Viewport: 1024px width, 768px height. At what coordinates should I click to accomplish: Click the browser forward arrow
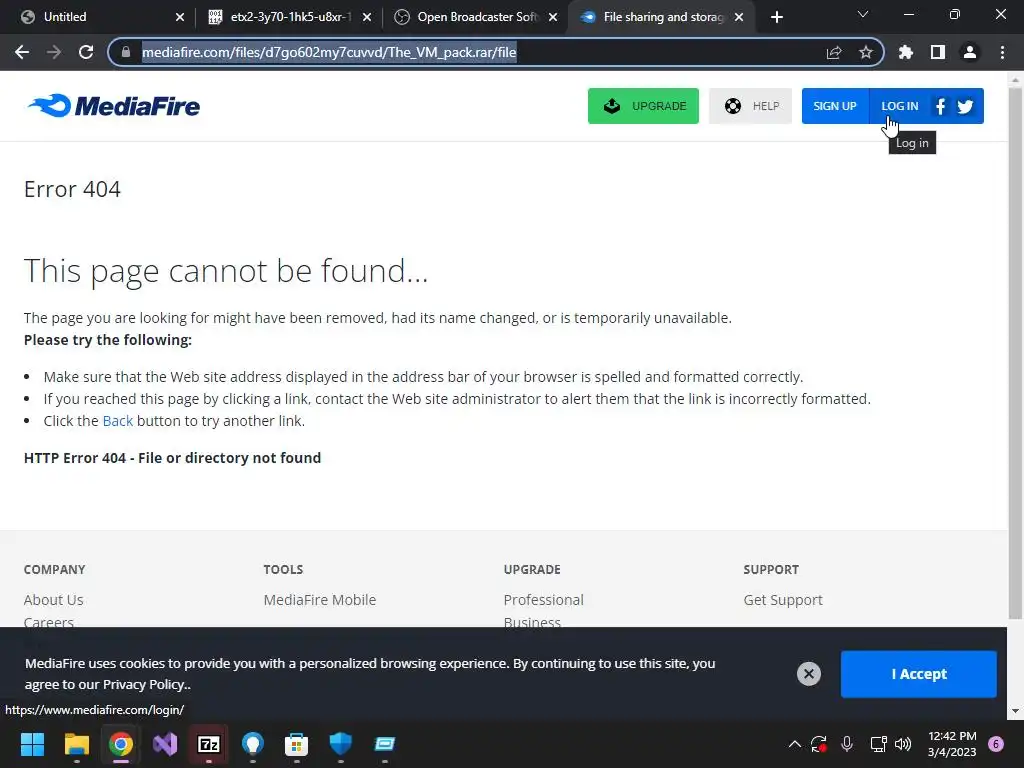pos(54,52)
